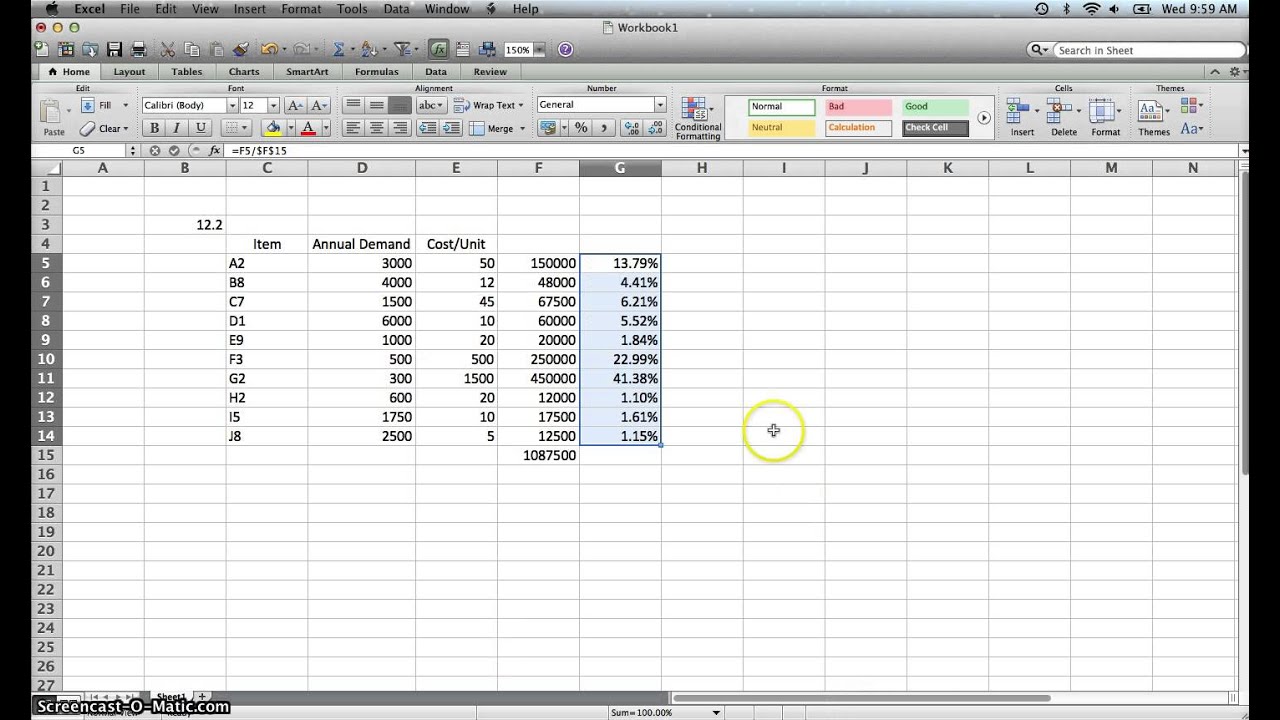Align text right in cell
The height and width of the screenshot is (720, 1280).
(x=400, y=128)
